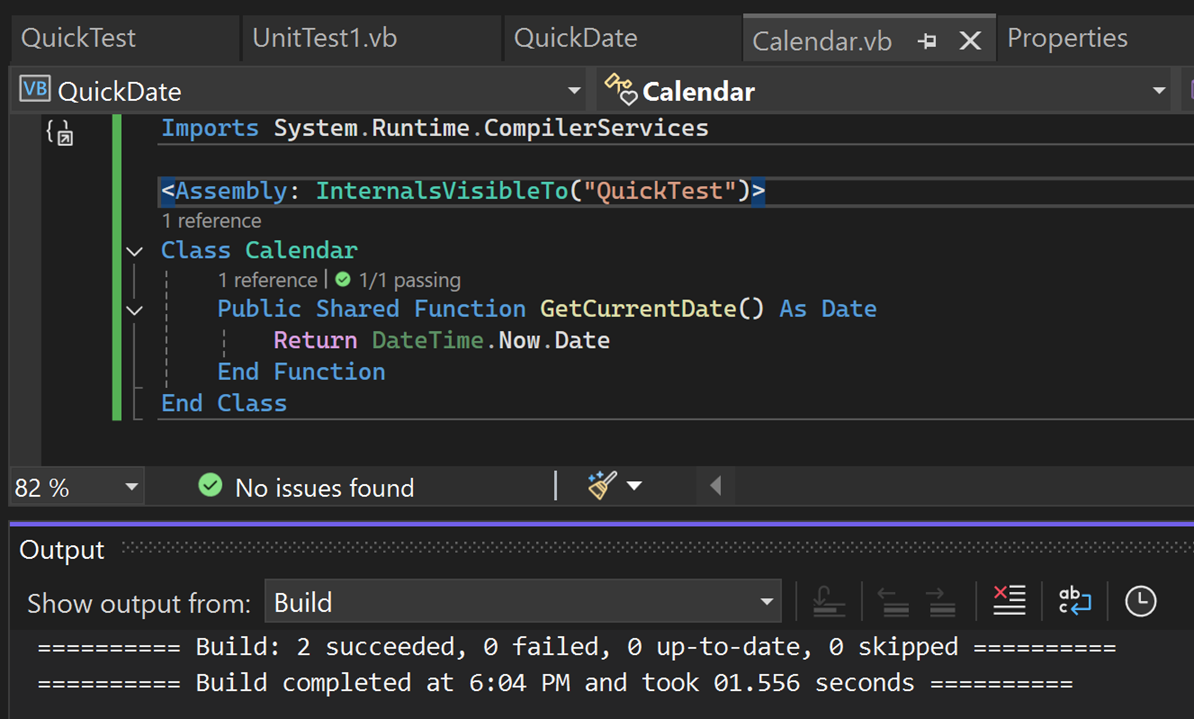Image resolution: width=1194 pixels, height=719 pixels.
Task: Clear all output in the Output window
Action: pos(1009,601)
